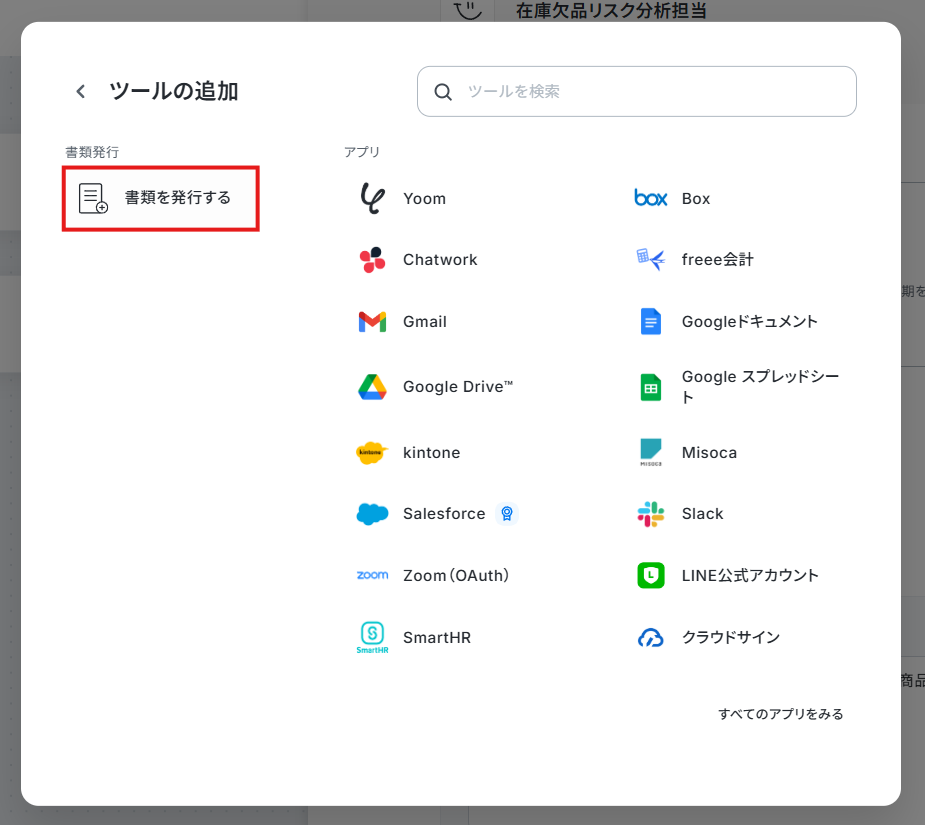The image size is (925, 825).
Task: Choose the LINE公式アカウント icon
Action: tap(651, 576)
